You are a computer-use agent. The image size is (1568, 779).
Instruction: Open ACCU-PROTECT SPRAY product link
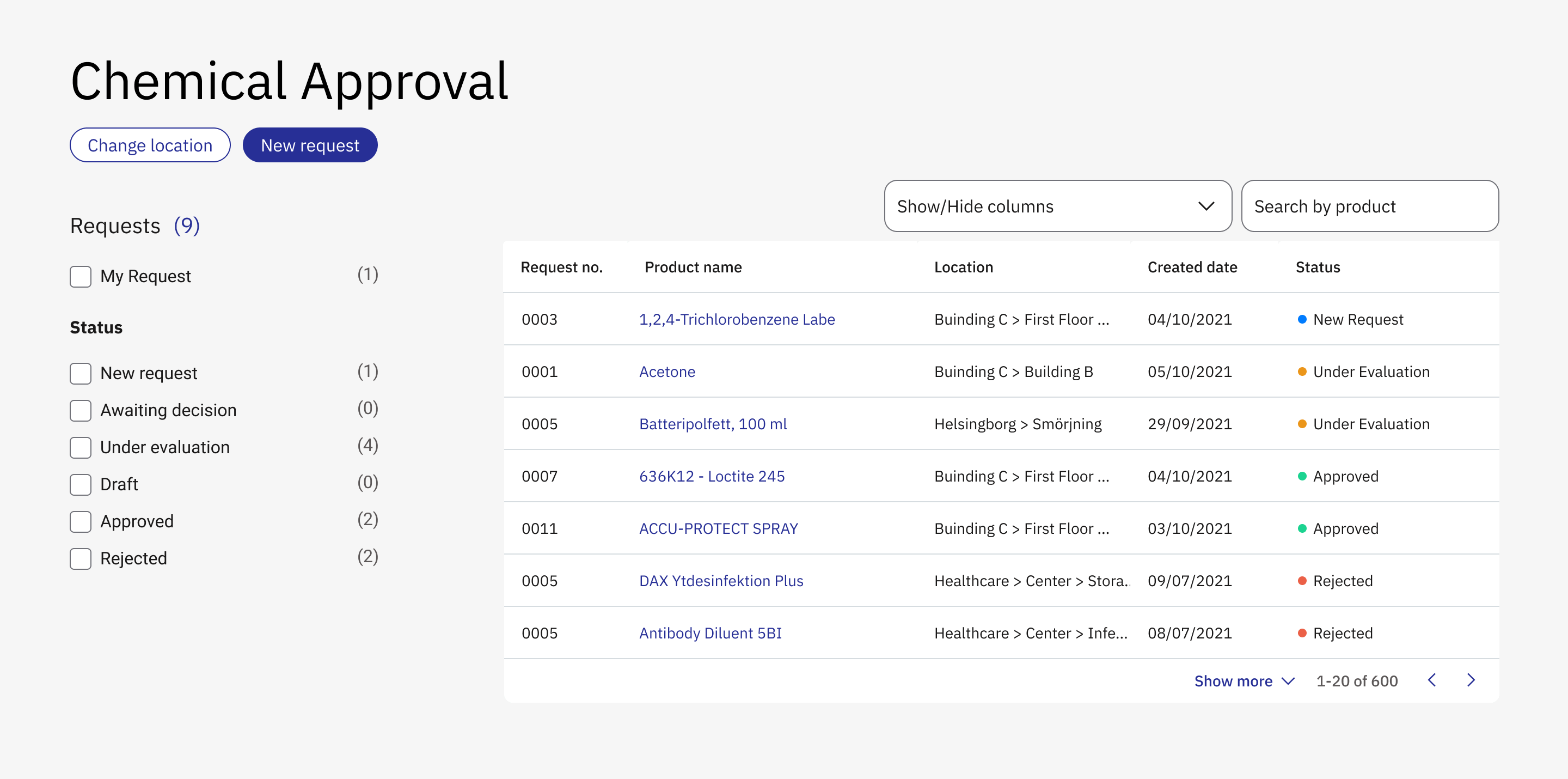[x=718, y=530]
